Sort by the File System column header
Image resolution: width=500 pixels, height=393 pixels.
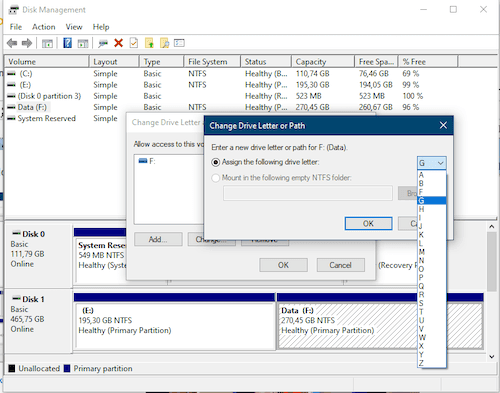pyautogui.click(x=212, y=62)
